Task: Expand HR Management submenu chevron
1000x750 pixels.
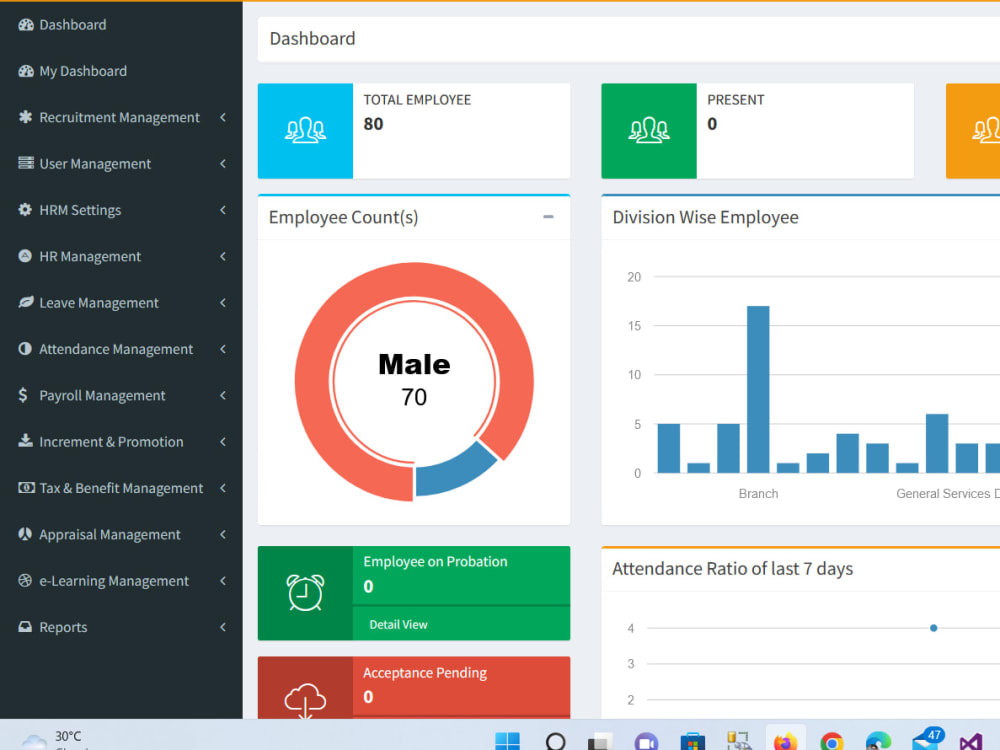Action: point(223,256)
